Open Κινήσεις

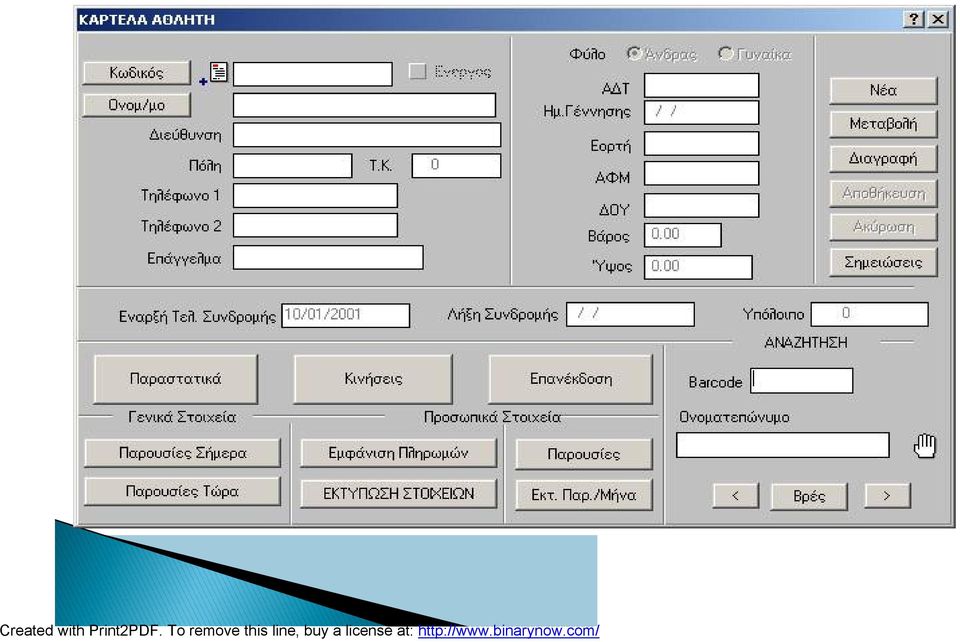(373, 379)
